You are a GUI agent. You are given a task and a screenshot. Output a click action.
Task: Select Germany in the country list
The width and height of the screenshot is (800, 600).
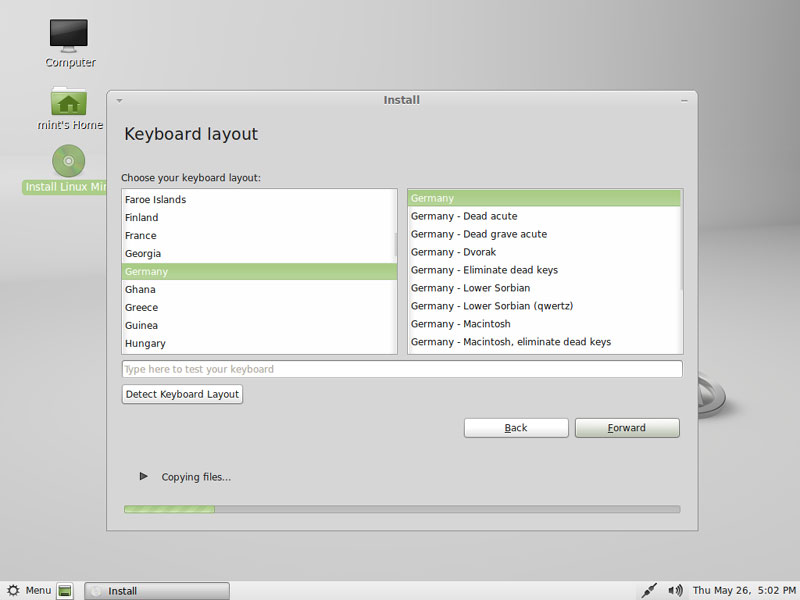point(259,271)
